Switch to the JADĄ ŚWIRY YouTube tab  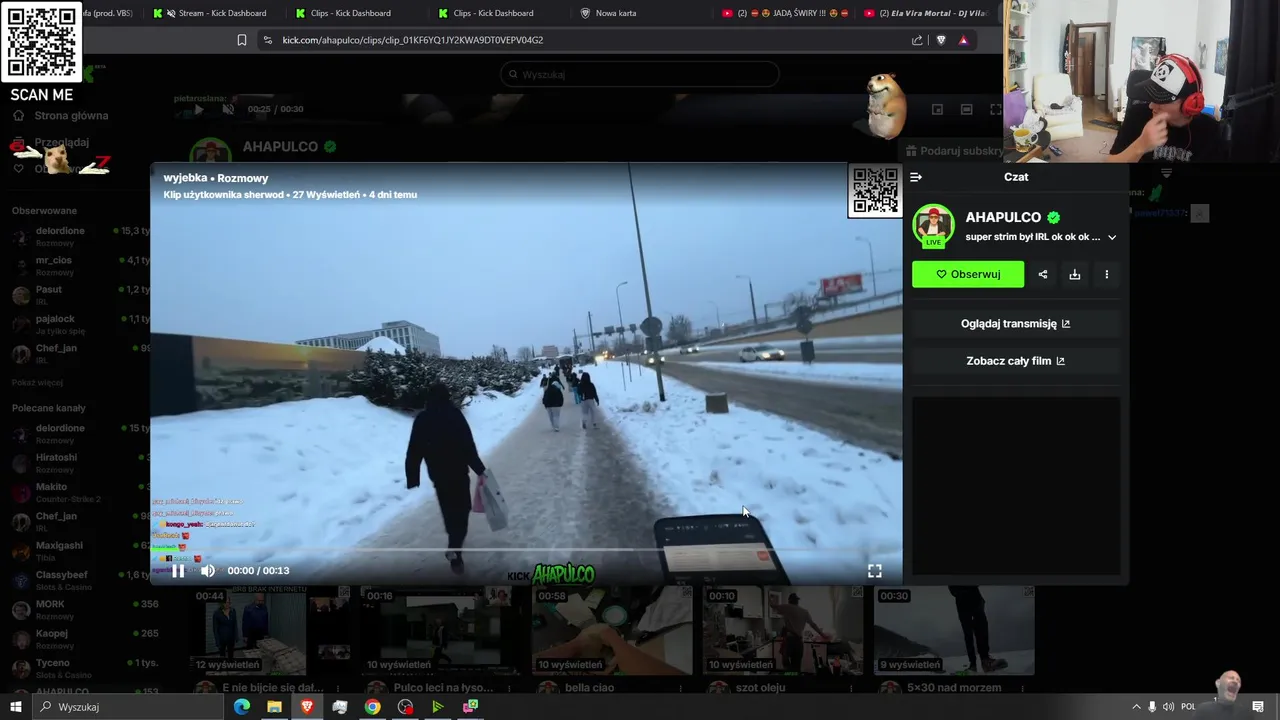pyautogui.click(x=785, y=13)
